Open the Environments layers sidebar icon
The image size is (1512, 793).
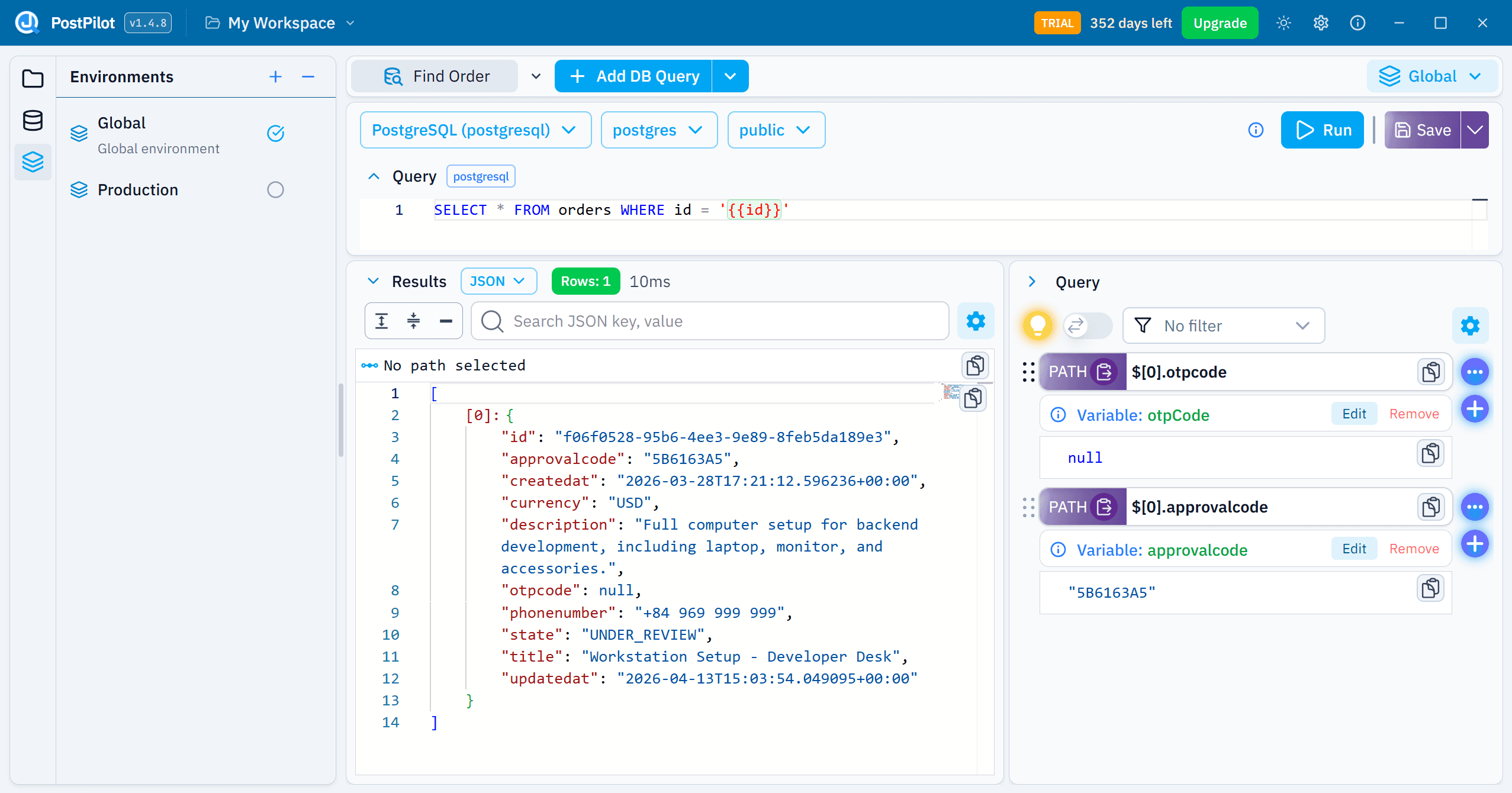pyautogui.click(x=33, y=162)
